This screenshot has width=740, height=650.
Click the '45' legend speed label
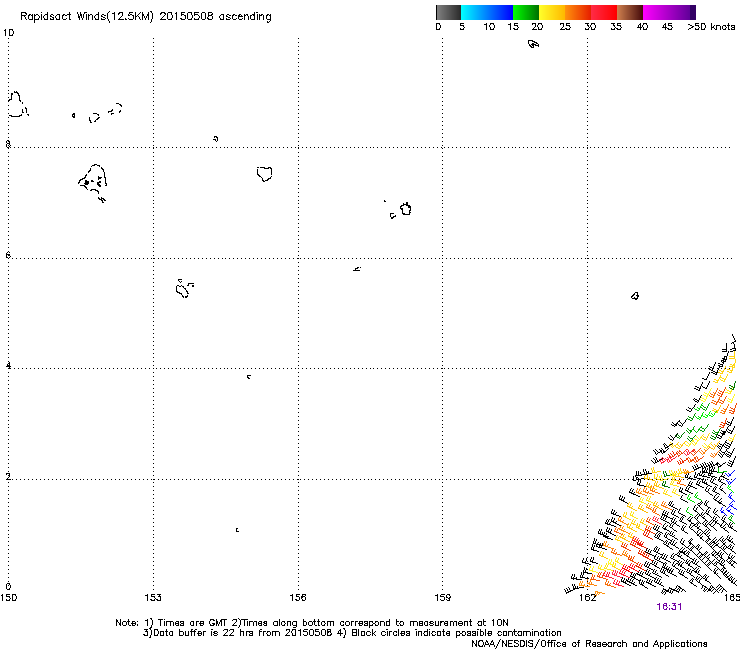coord(667,27)
